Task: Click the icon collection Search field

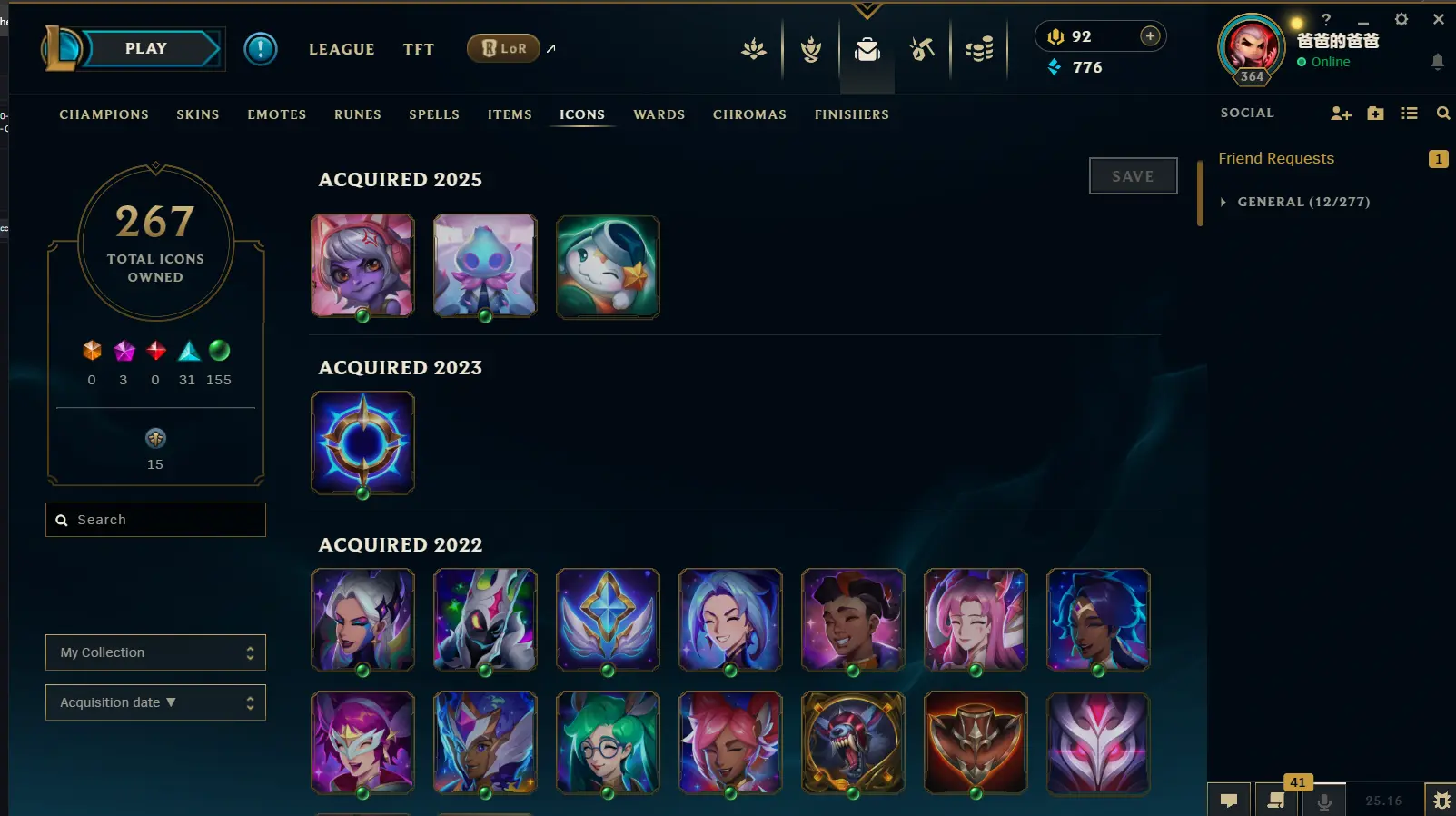Action: pyautogui.click(x=155, y=520)
